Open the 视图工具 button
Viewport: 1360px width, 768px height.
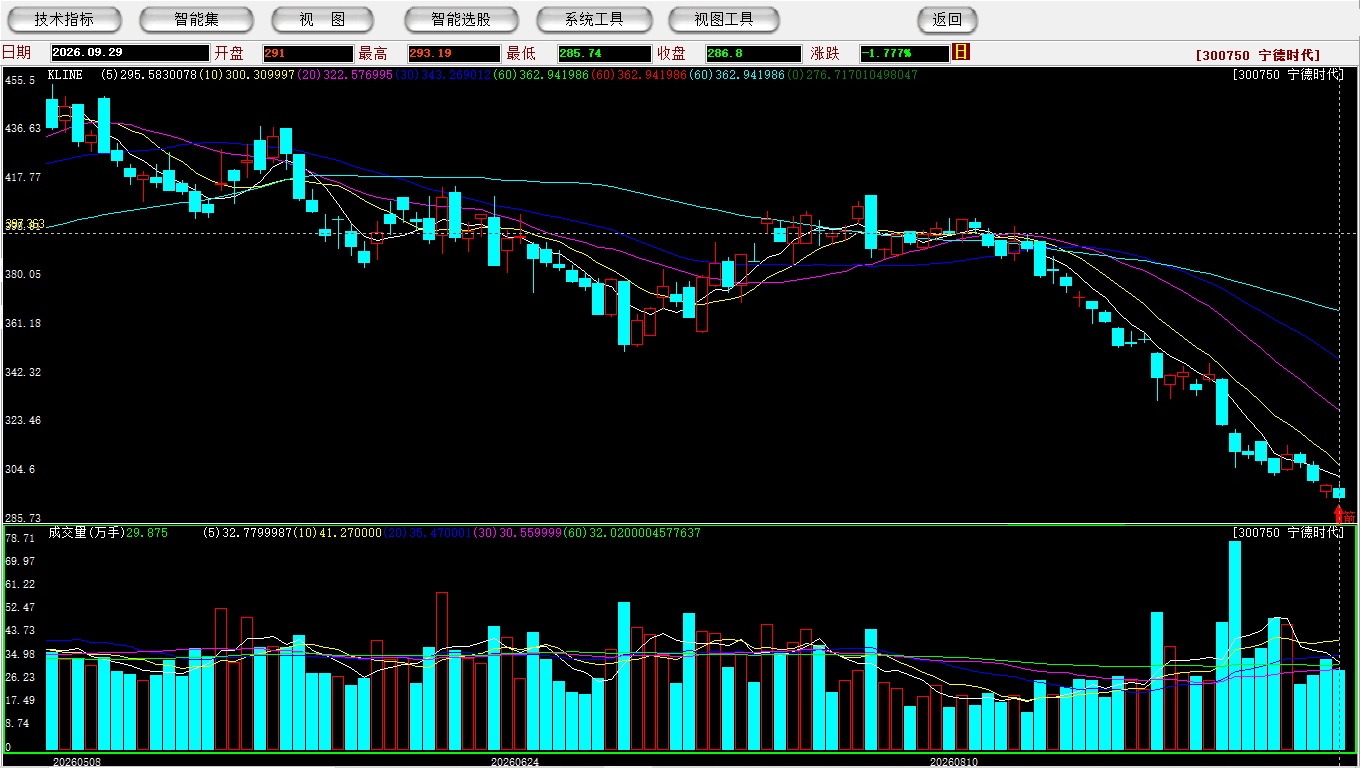coord(724,19)
